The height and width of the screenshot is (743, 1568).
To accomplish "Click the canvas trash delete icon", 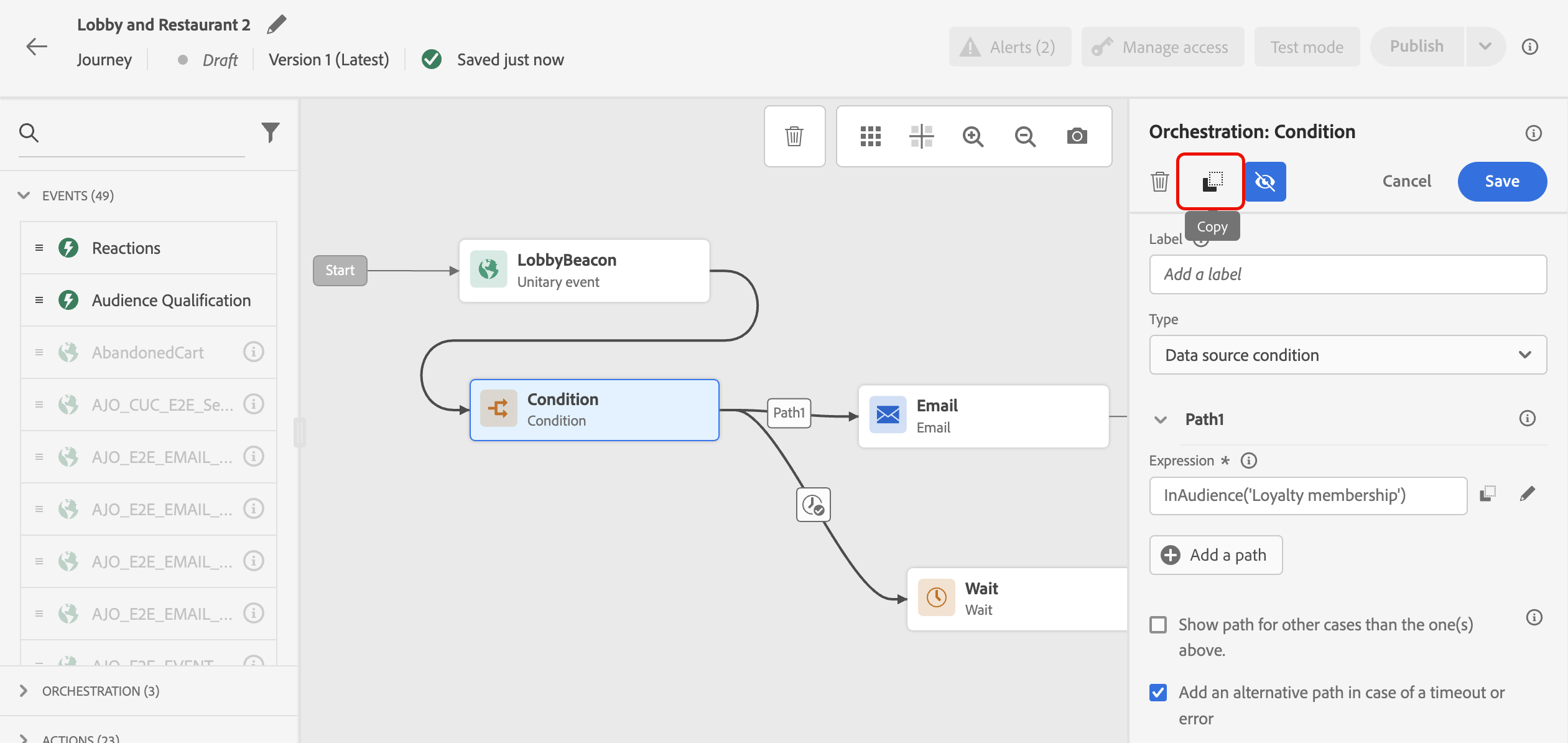I will pos(794,136).
